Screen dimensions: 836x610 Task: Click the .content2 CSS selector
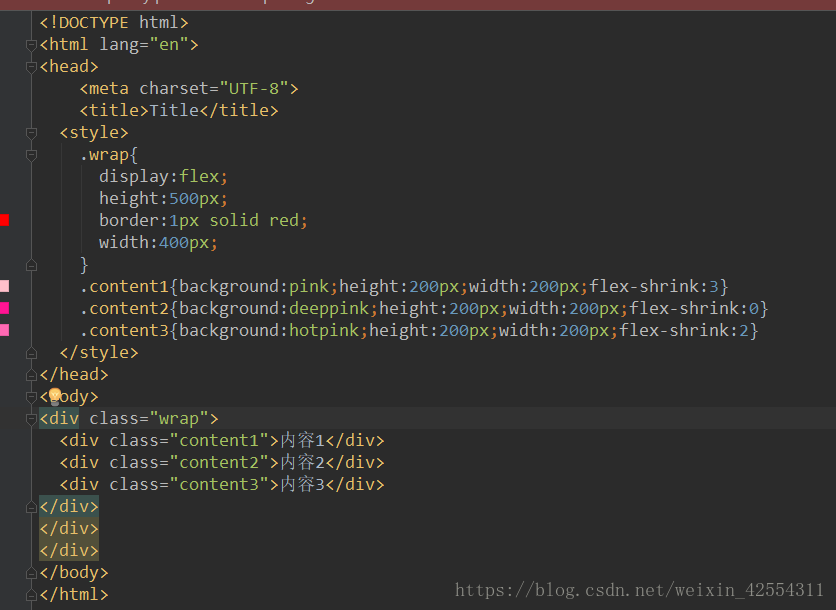[124, 308]
